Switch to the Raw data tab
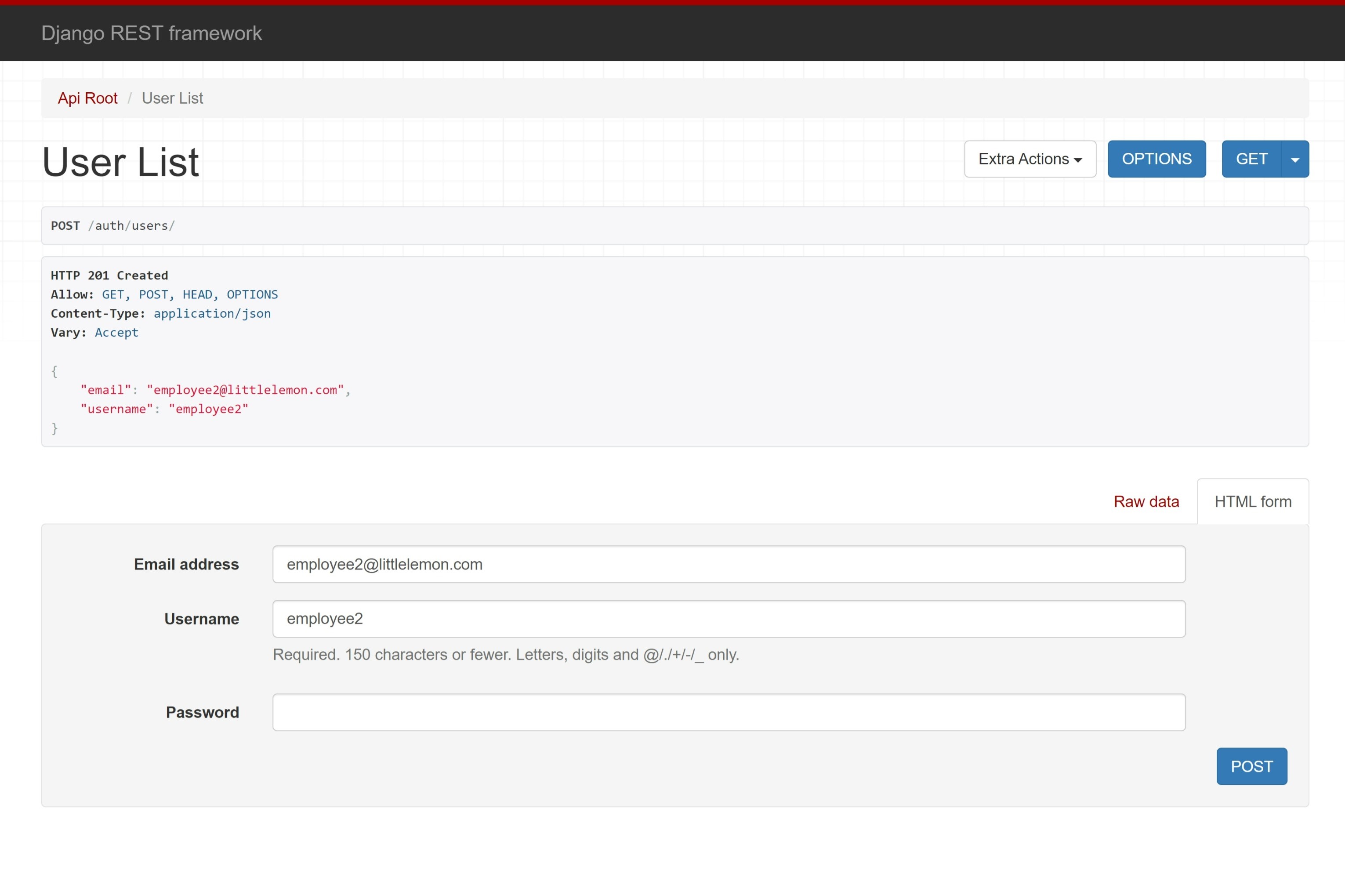 click(1146, 501)
